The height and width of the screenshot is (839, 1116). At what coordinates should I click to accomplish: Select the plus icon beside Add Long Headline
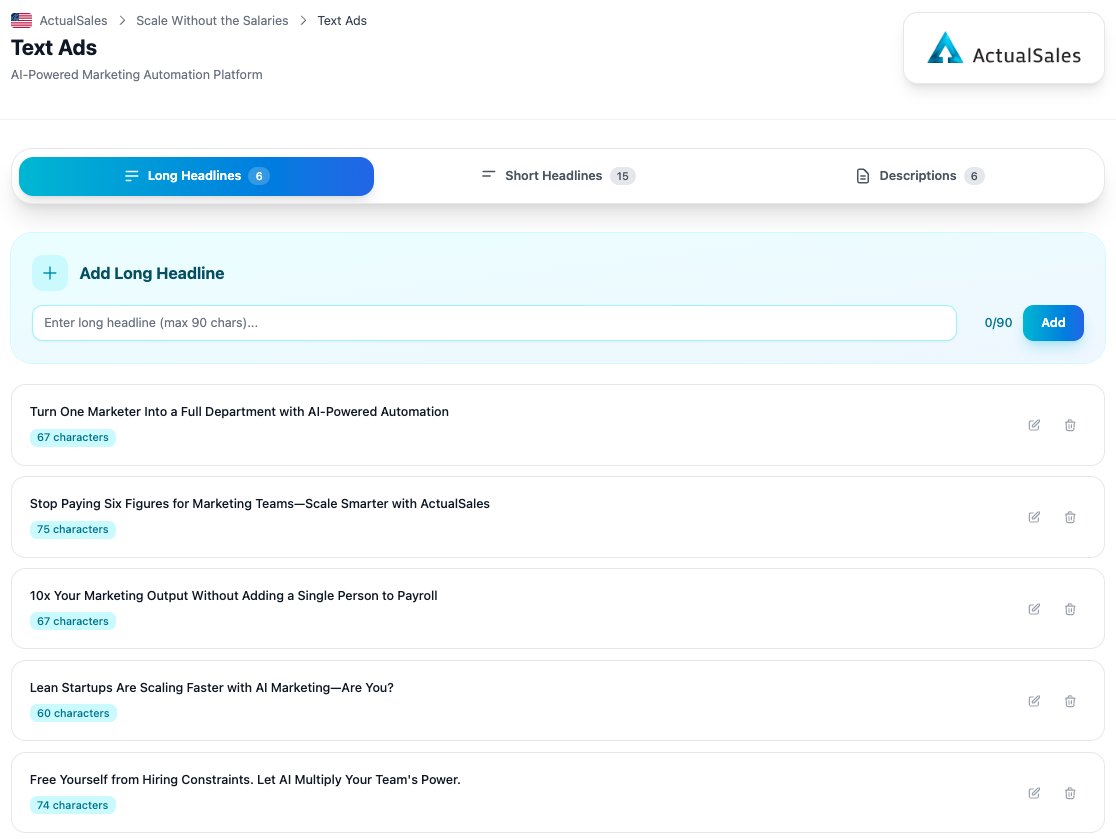pyautogui.click(x=50, y=273)
